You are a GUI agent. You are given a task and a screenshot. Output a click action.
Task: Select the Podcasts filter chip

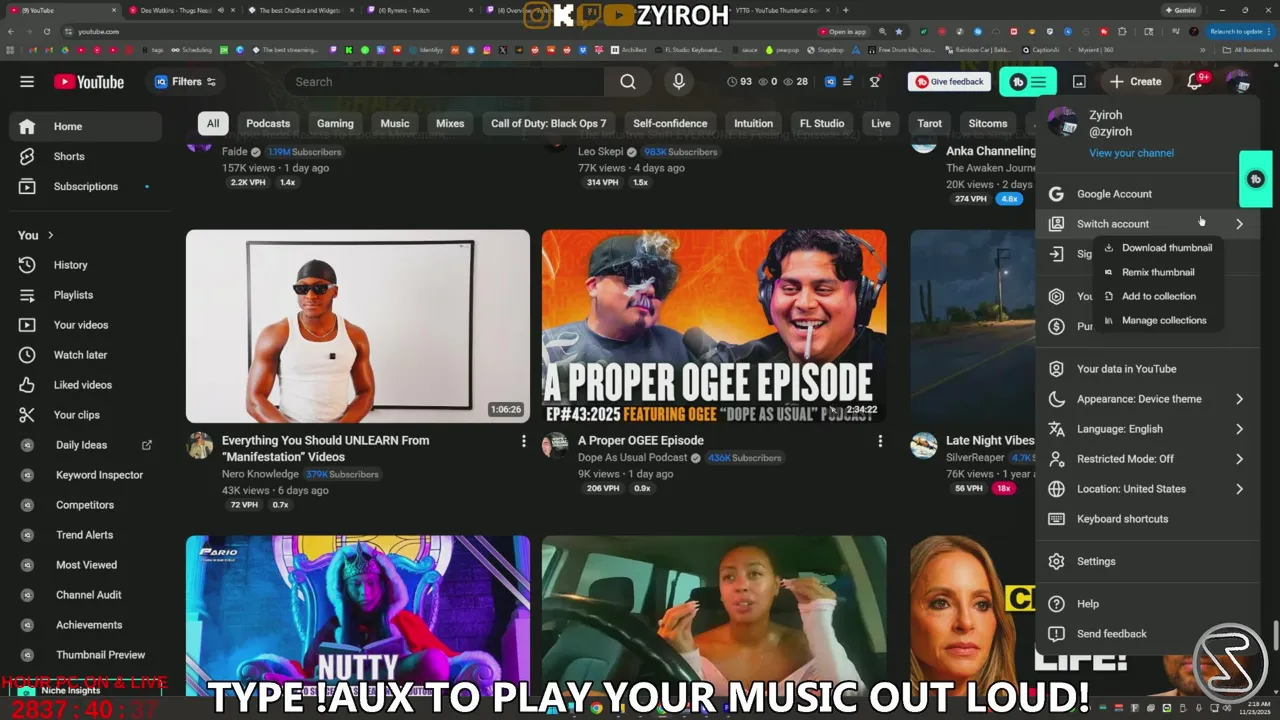coord(268,124)
